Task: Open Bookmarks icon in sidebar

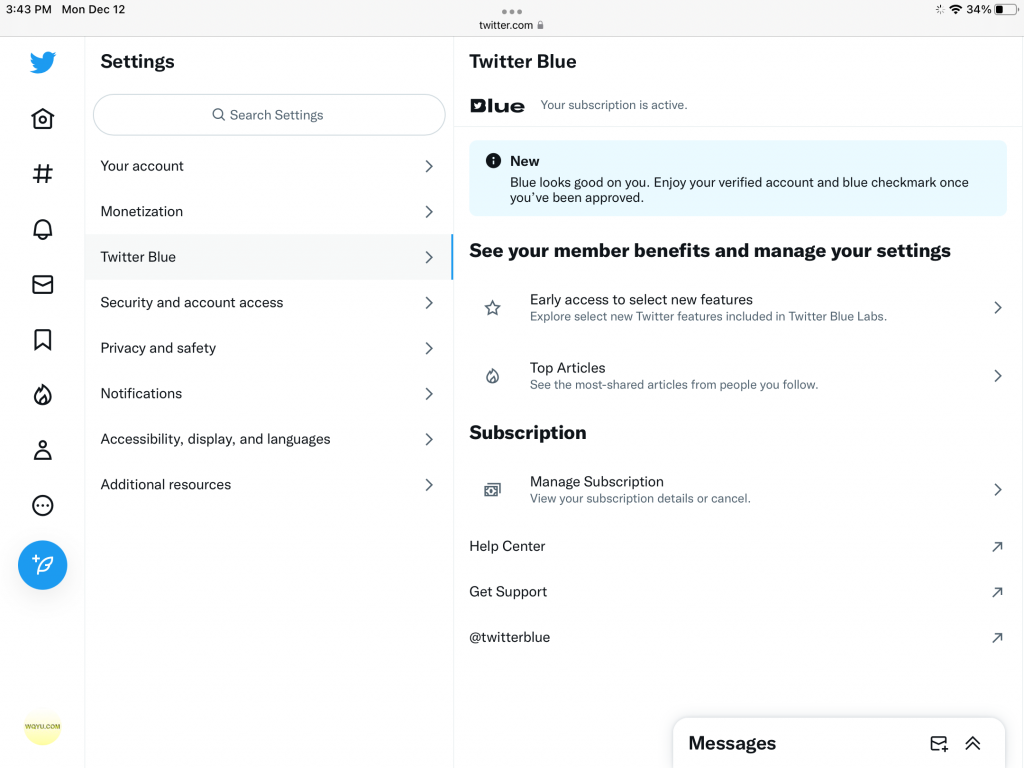Action: click(x=42, y=340)
